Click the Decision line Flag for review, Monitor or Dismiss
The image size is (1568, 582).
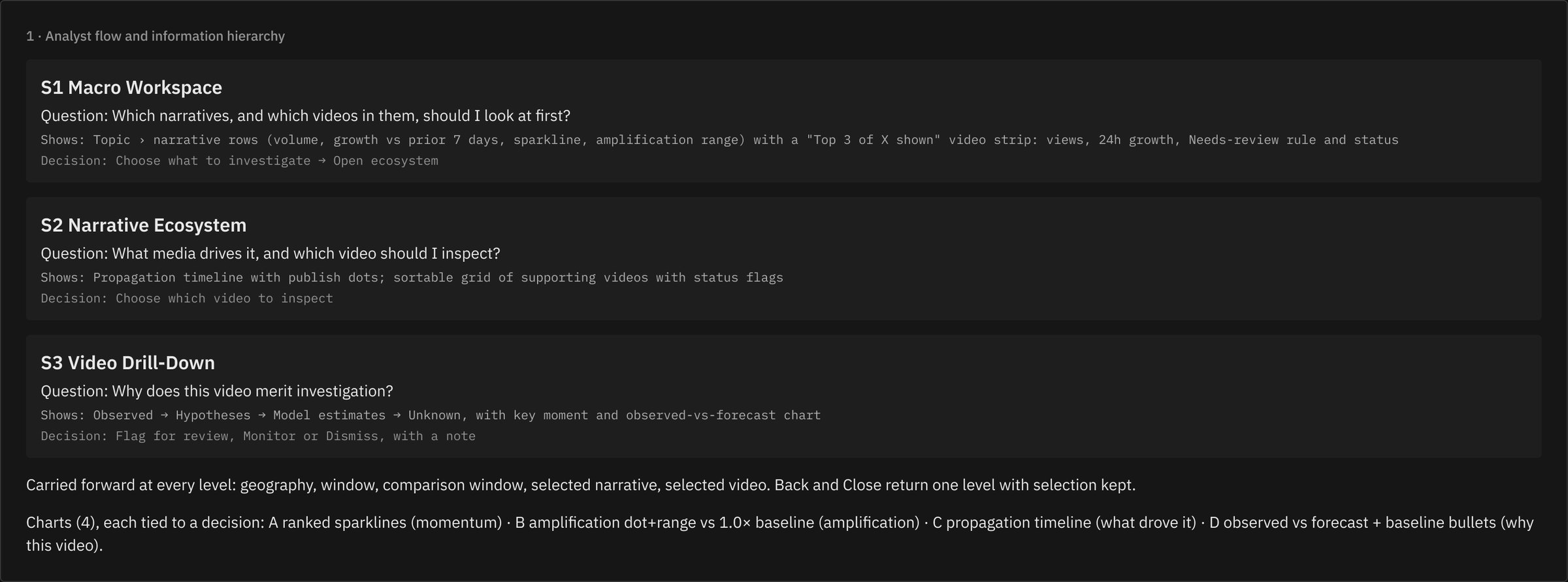(x=258, y=436)
